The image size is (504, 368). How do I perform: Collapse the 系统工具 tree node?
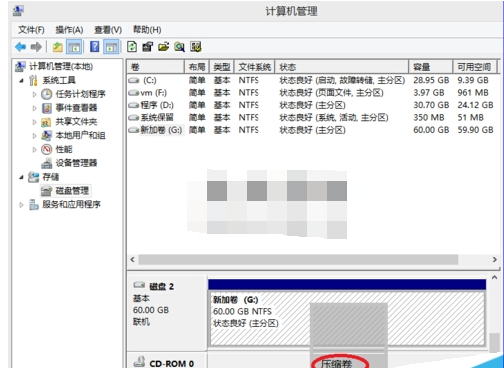[x=21, y=80]
